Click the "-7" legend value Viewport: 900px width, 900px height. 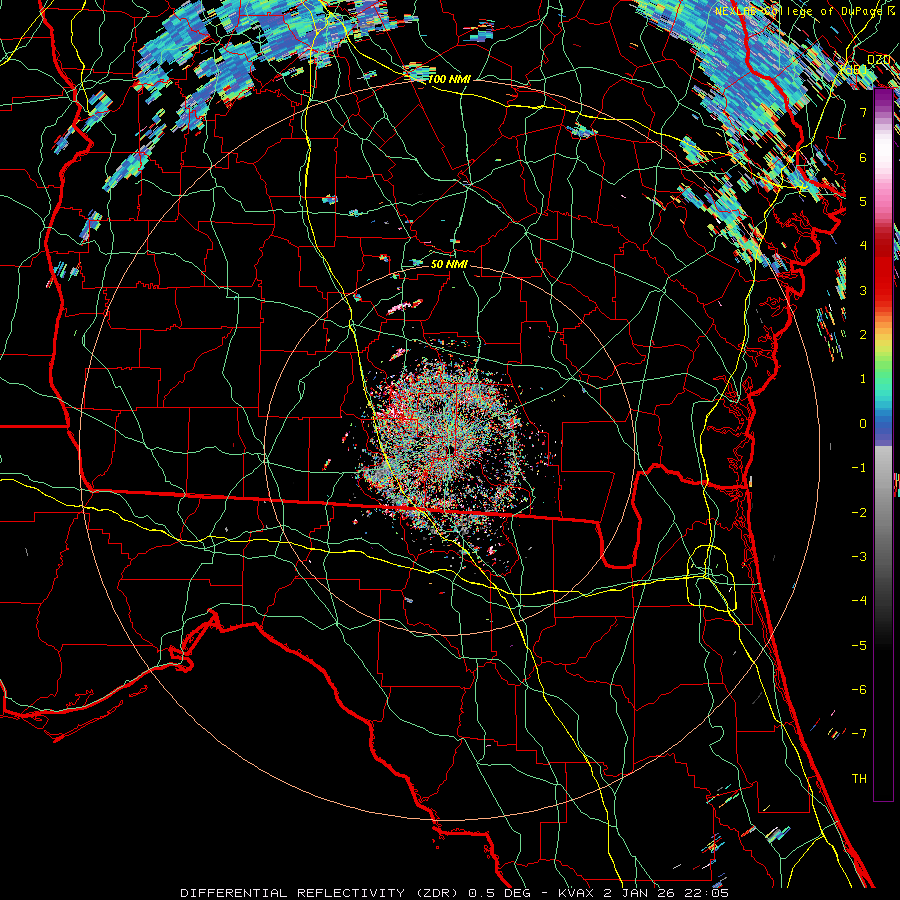coord(859,734)
